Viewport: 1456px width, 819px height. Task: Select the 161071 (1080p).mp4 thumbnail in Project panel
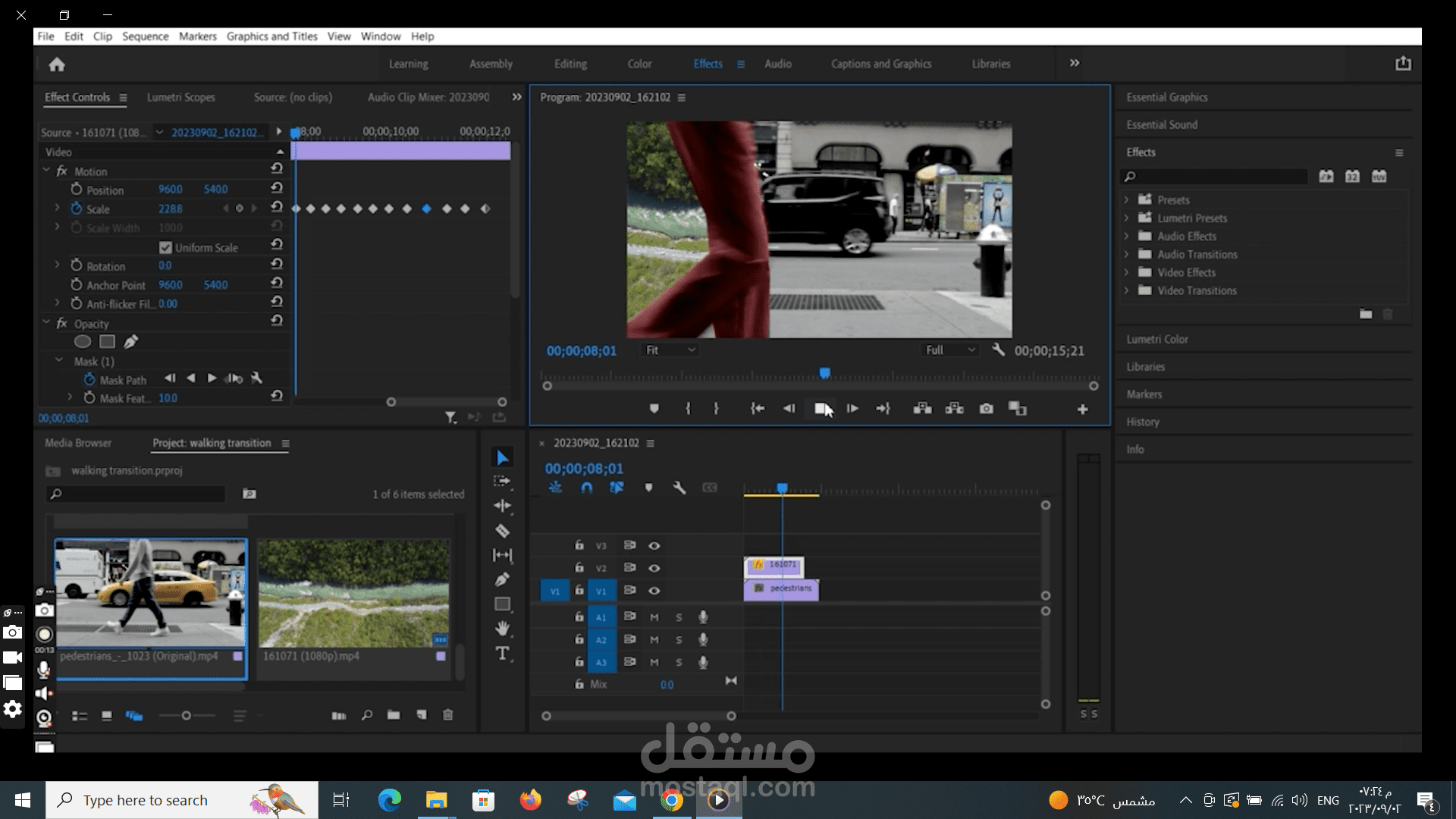(353, 594)
